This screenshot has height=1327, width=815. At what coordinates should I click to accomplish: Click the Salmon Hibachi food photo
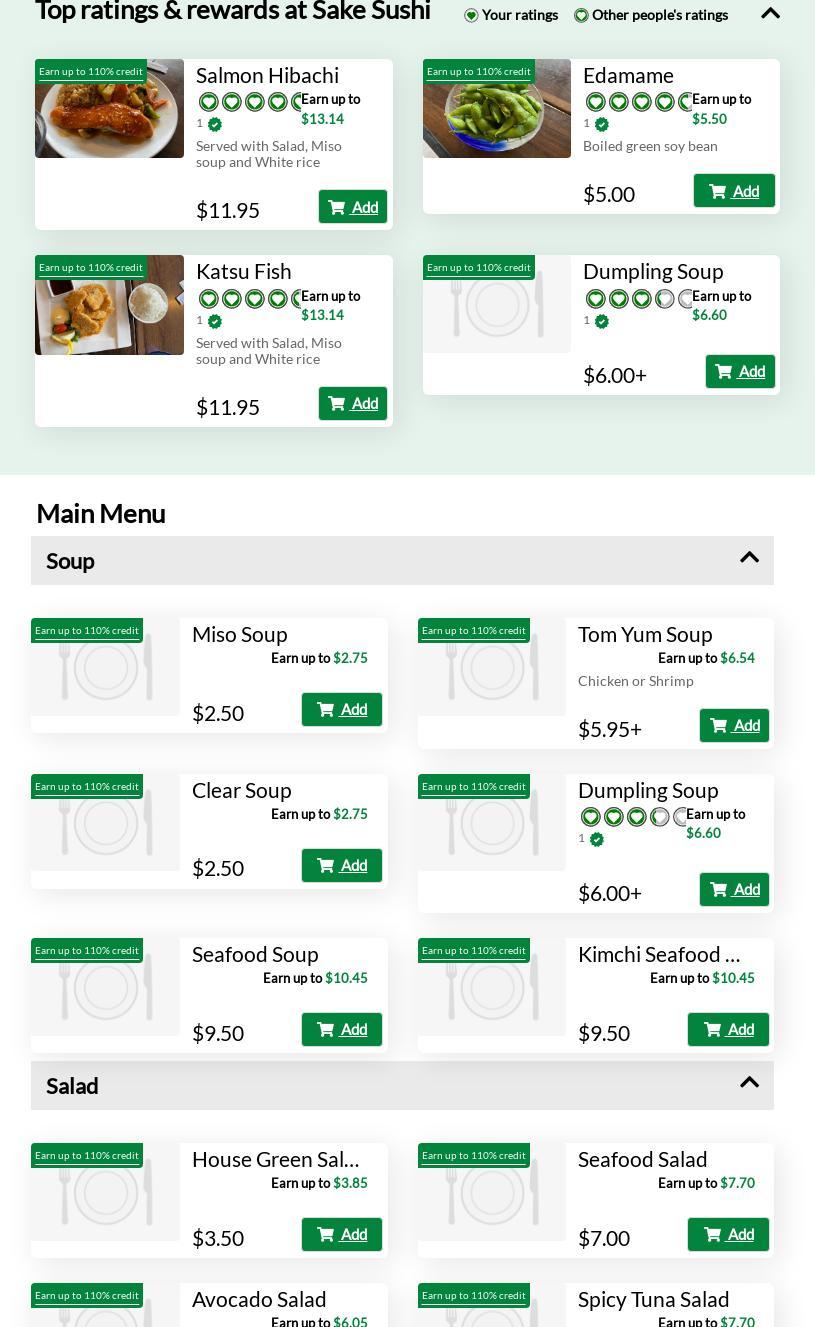(x=110, y=109)
